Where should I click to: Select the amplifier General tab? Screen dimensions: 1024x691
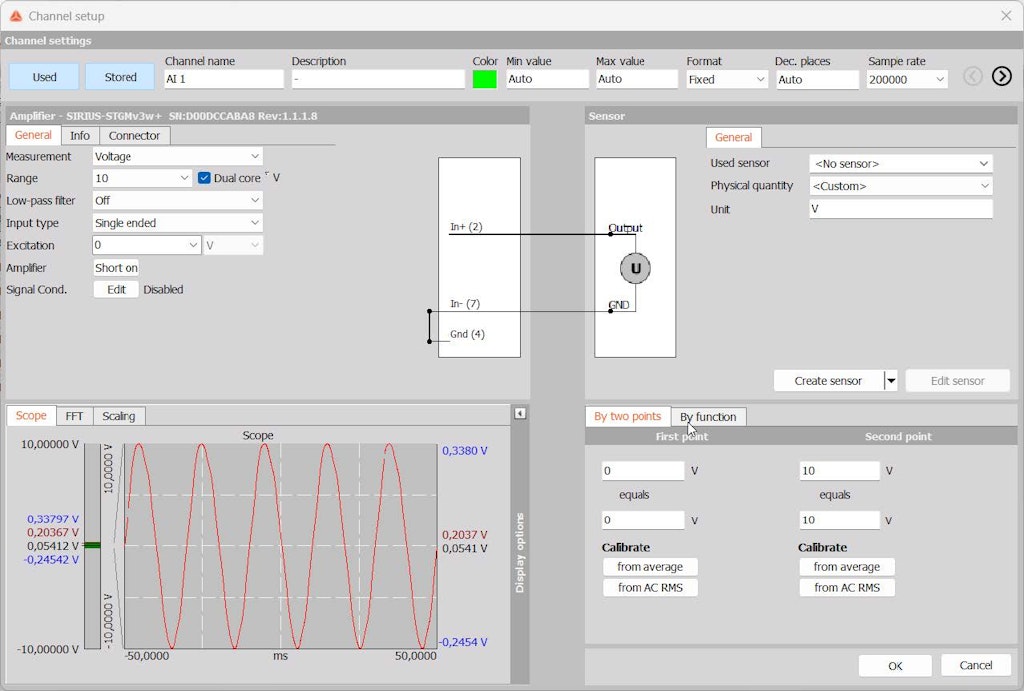(x=33, y=135)
